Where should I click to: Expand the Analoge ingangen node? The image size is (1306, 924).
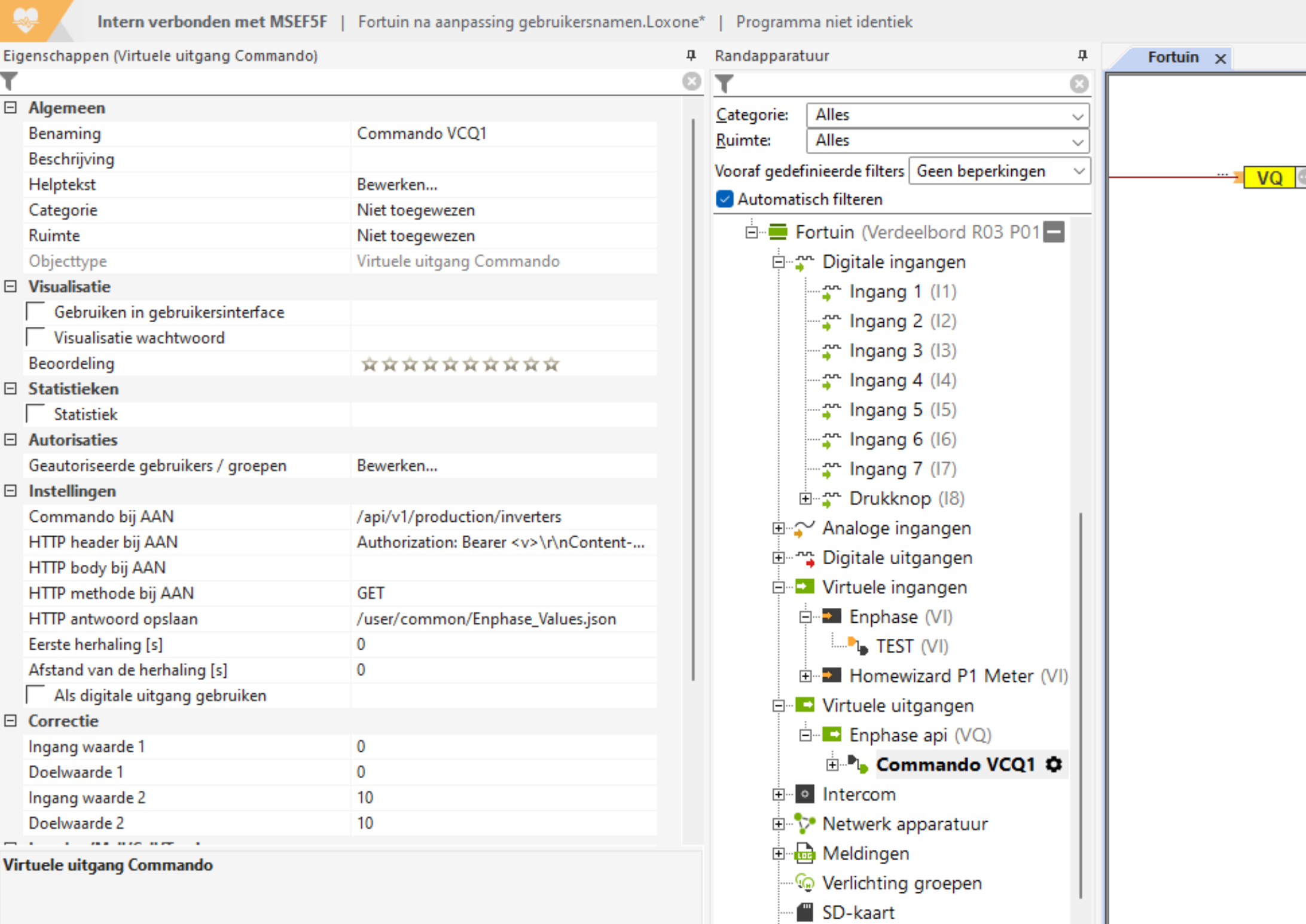778,528
